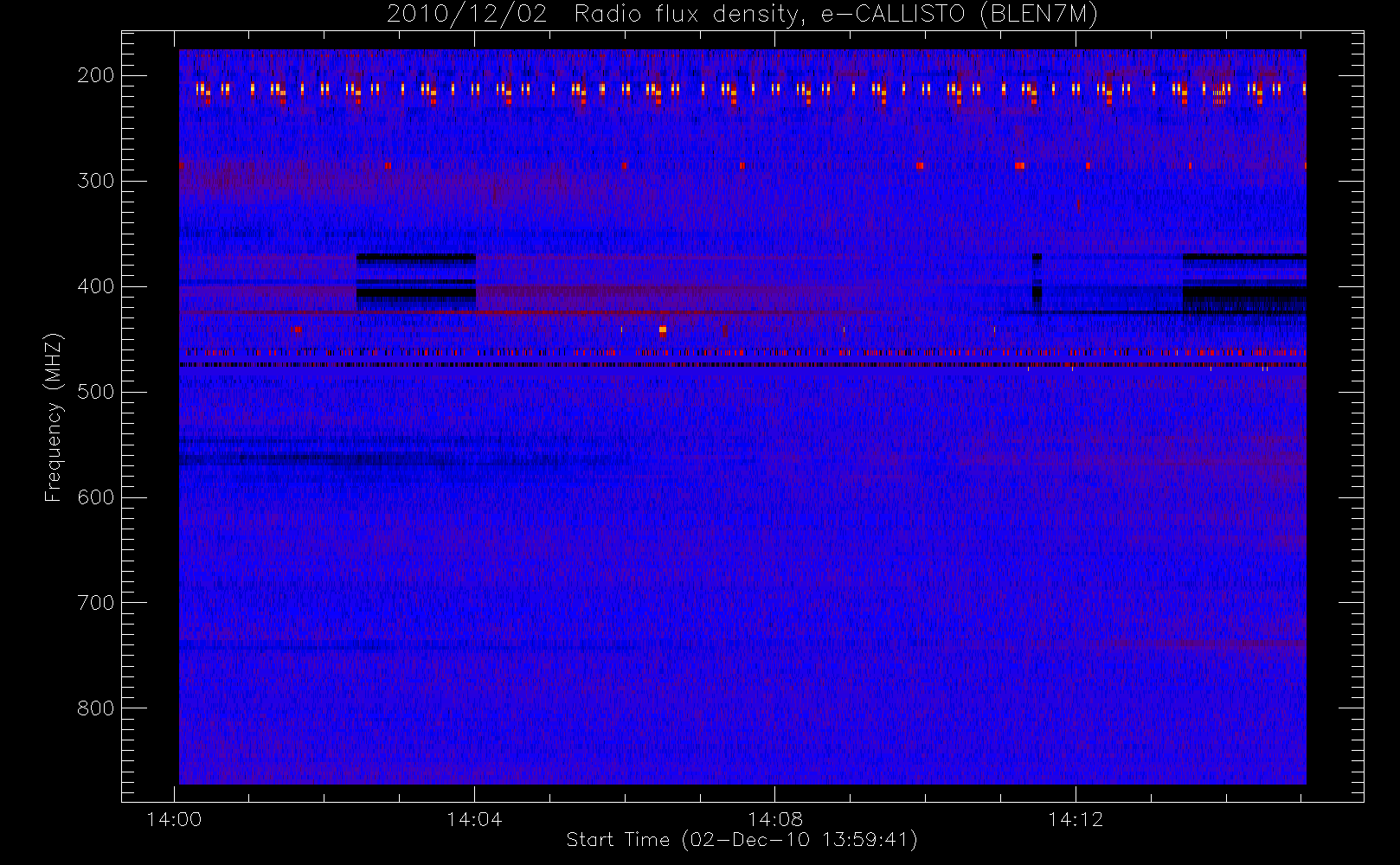Click the 14:00 time tick label
Viewport: 1400px width, 865px height.
click(x=175, y=819)
